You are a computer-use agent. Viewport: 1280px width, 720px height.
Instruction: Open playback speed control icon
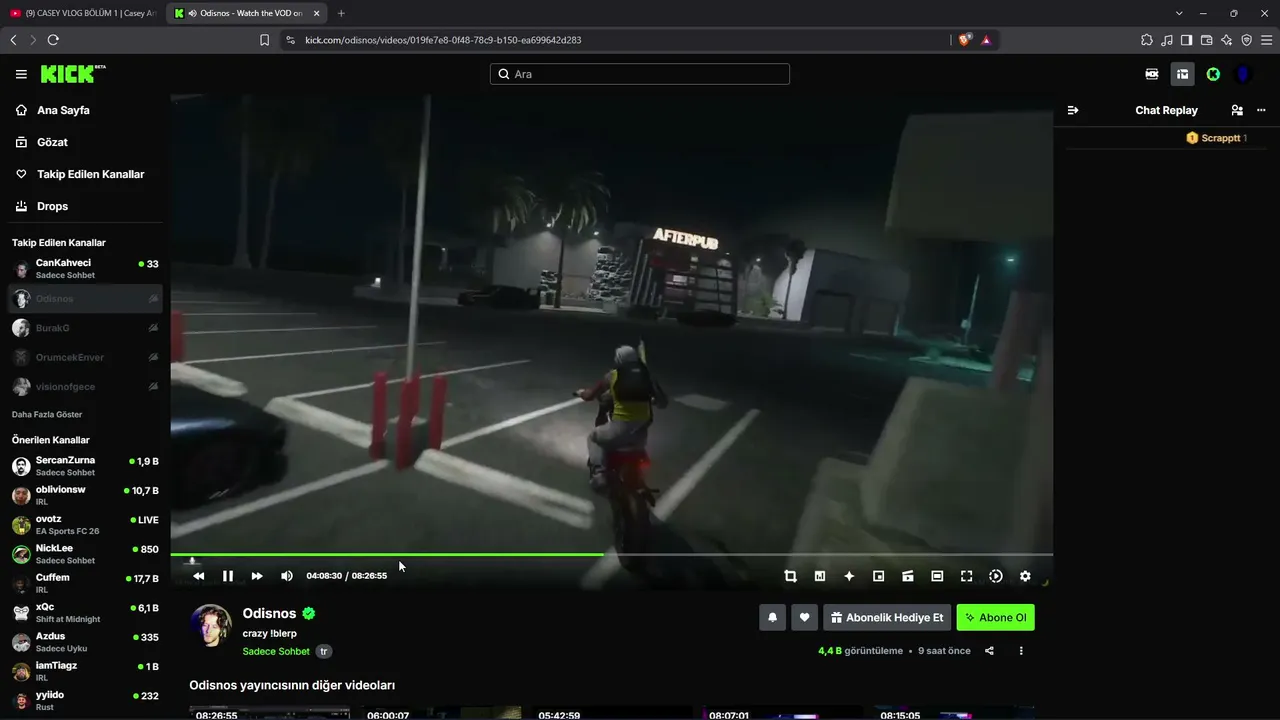click(996, 576)
